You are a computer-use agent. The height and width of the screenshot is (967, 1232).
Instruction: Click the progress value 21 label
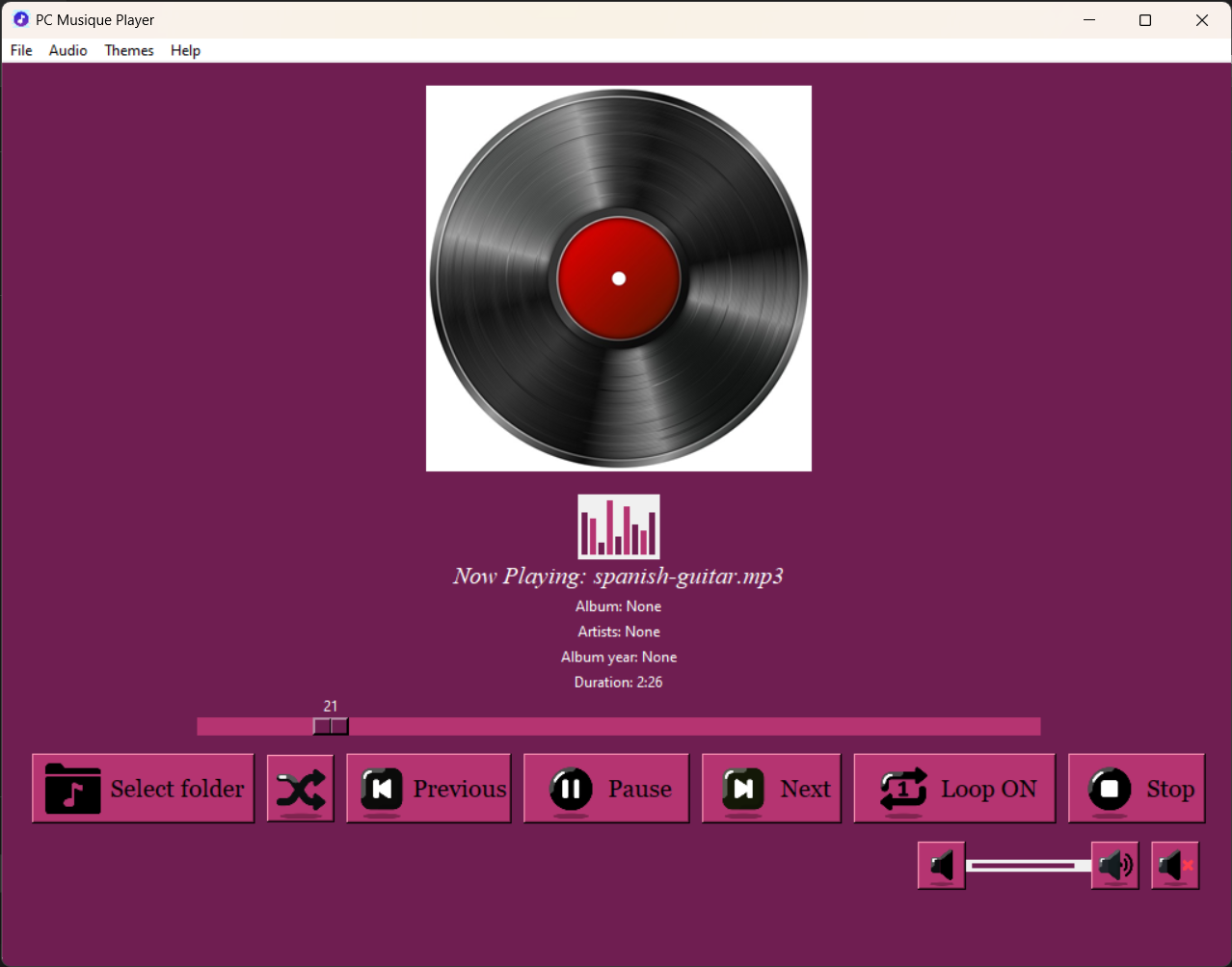[x=331, y=706]
